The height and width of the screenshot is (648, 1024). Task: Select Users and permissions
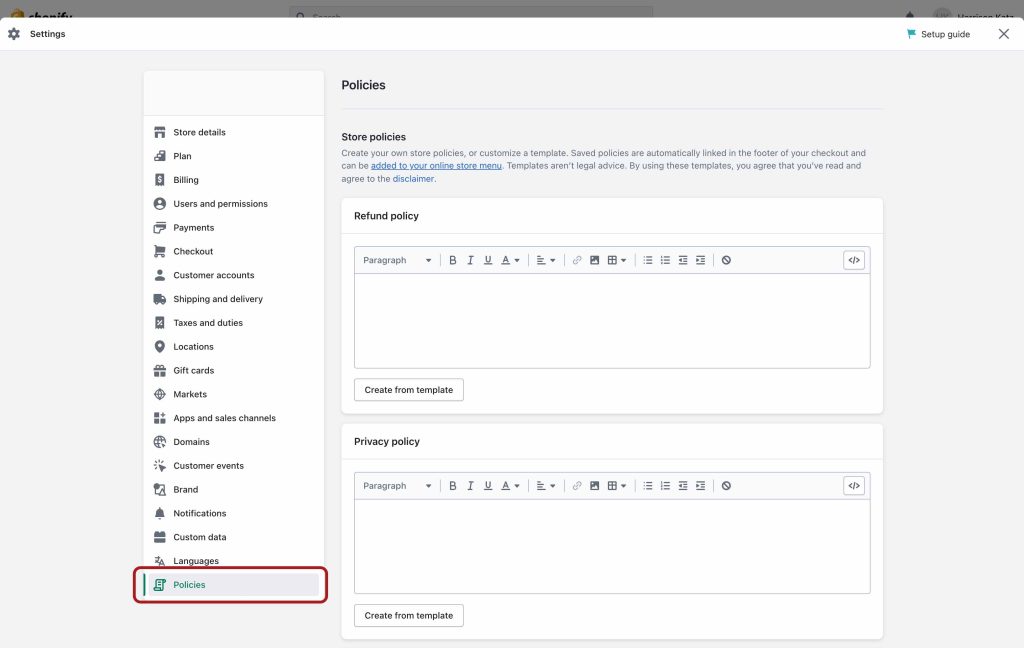(234, 204)
